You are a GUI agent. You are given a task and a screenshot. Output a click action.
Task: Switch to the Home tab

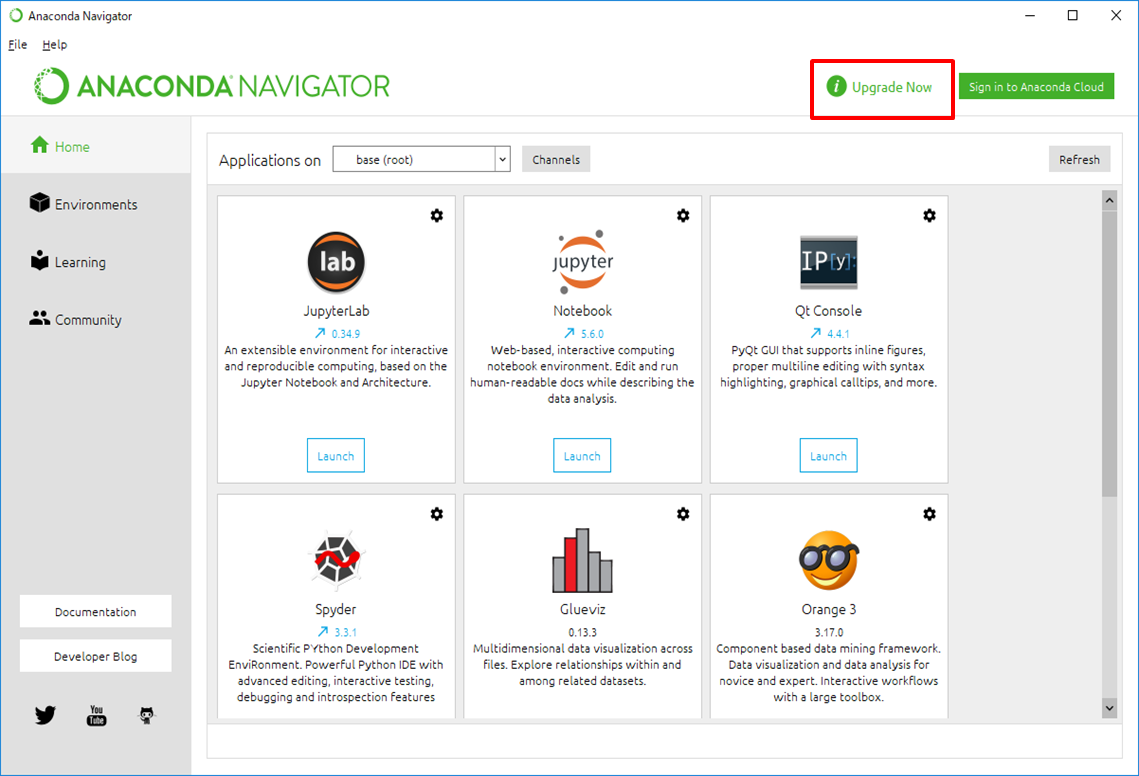96,146
